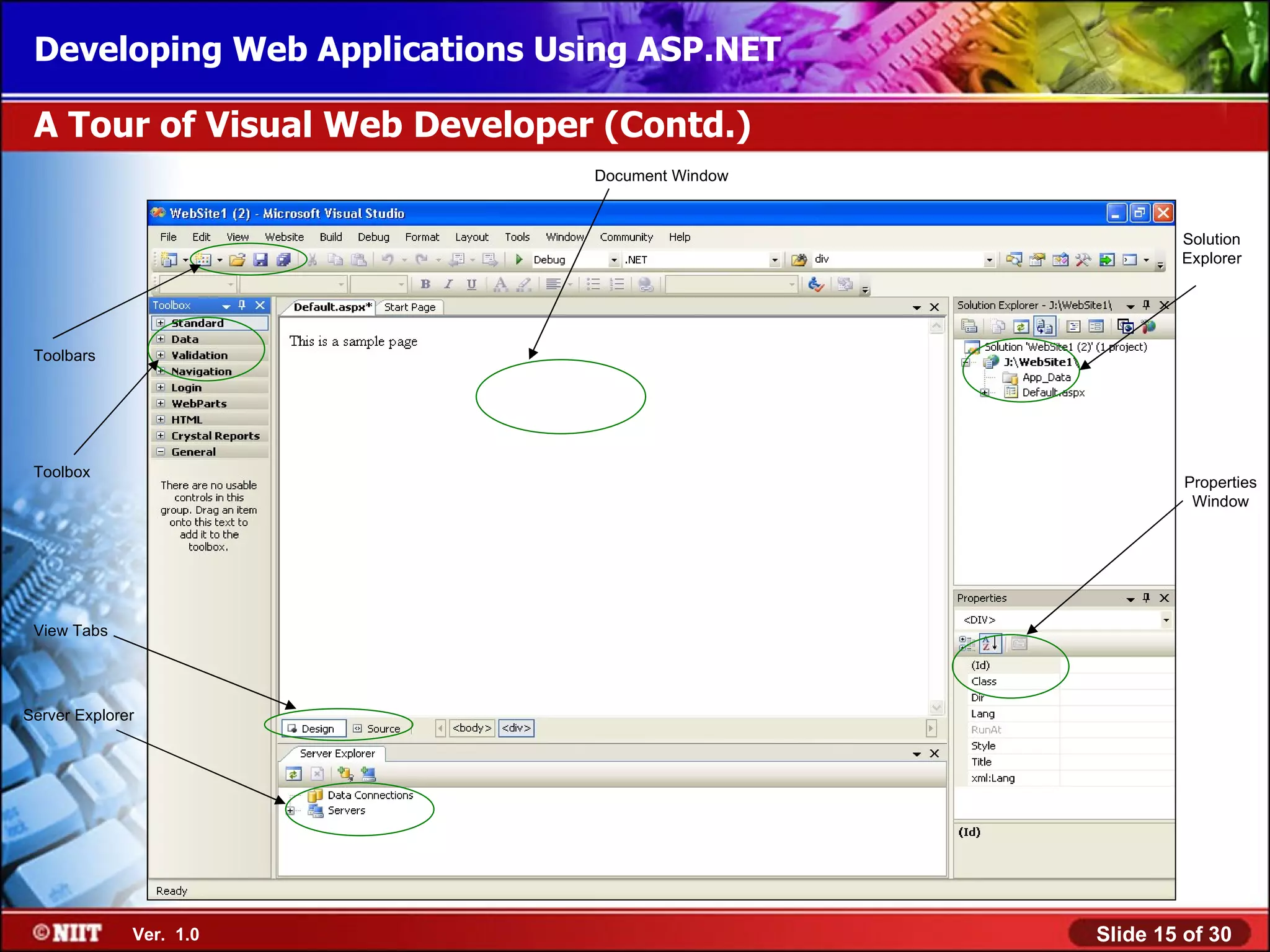The width and height of the screenshot is (1270, 952).
Task: Click the Refresh icon in Solution Explorer
Action: click(x=1021, y=326)
